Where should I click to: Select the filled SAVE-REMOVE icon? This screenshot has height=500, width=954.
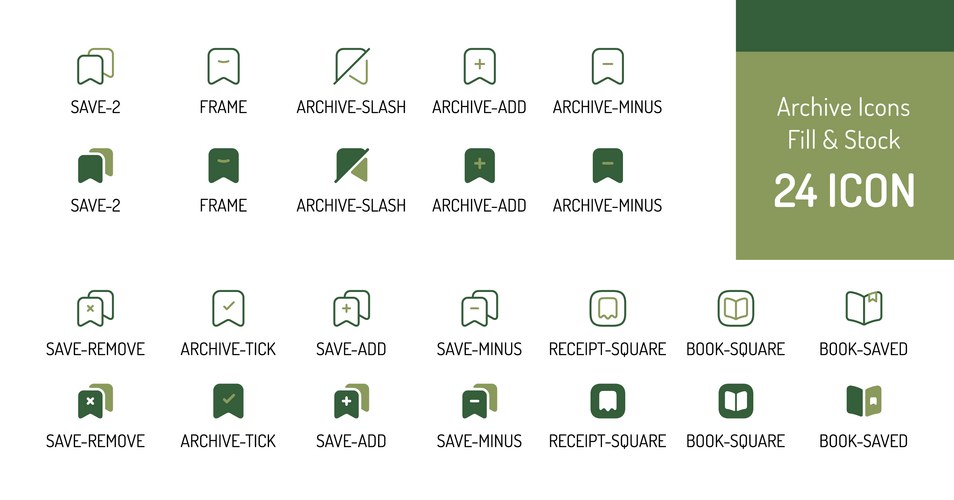point(95,401)
